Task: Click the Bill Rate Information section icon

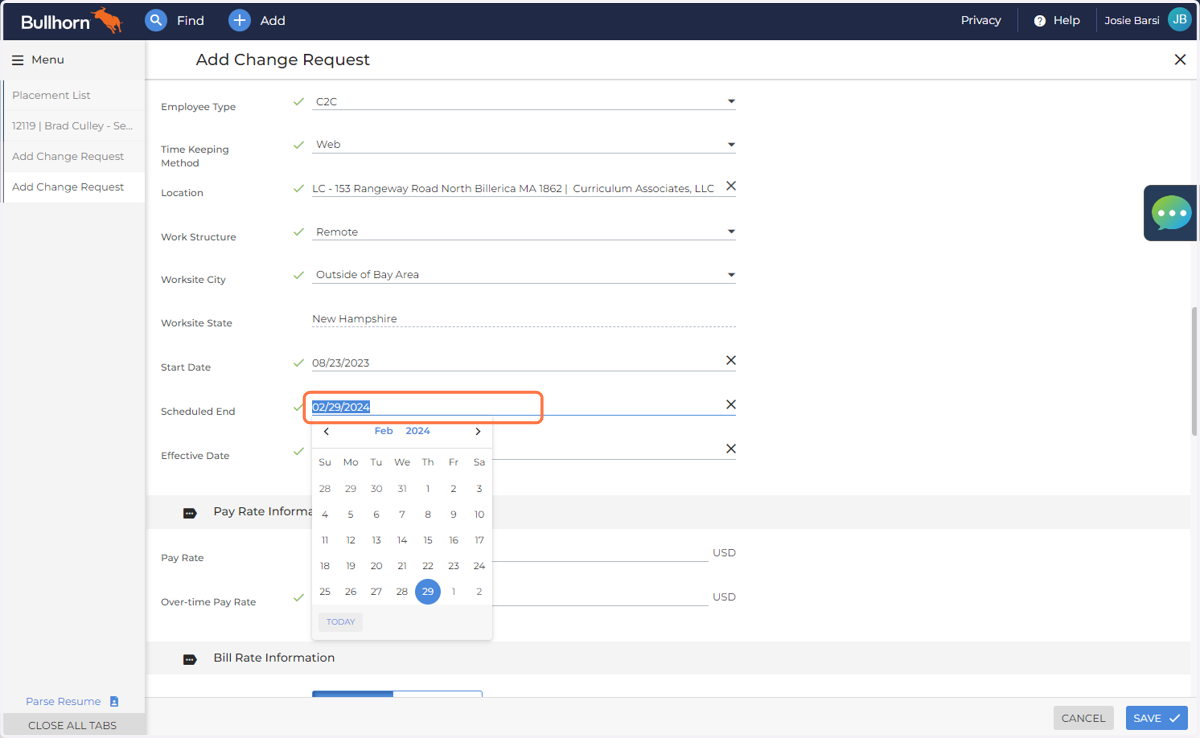Action: 190,659
